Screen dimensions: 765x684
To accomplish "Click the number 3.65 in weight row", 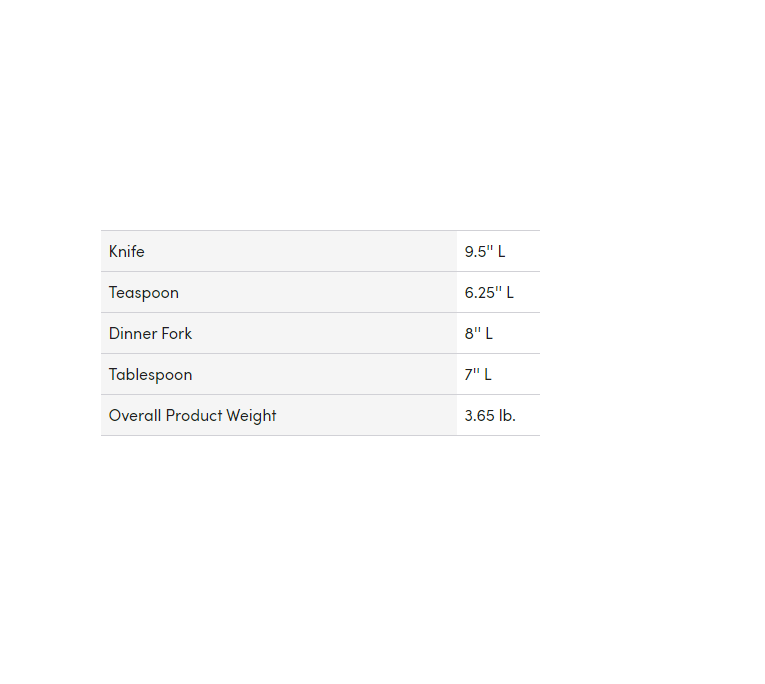I will 480,416.
